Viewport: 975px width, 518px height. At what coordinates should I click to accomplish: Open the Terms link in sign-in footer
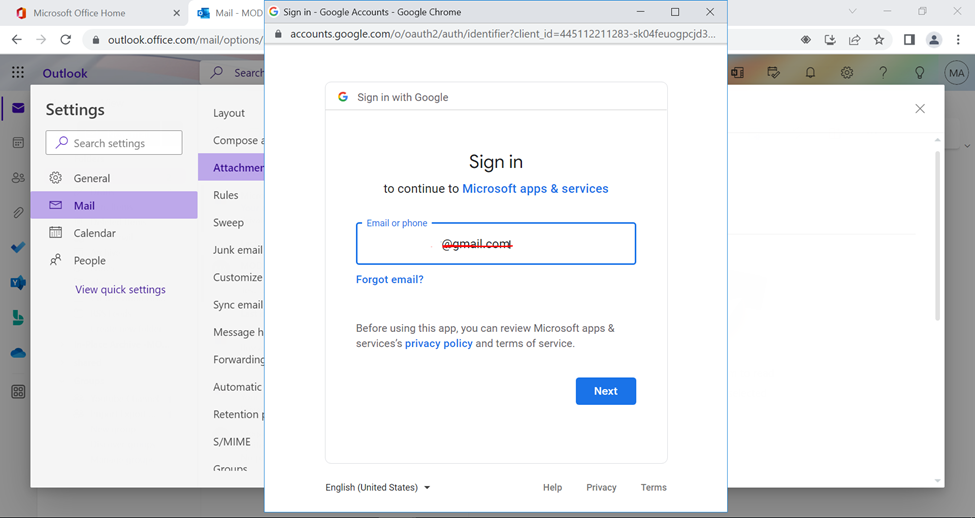coord(654,488)
